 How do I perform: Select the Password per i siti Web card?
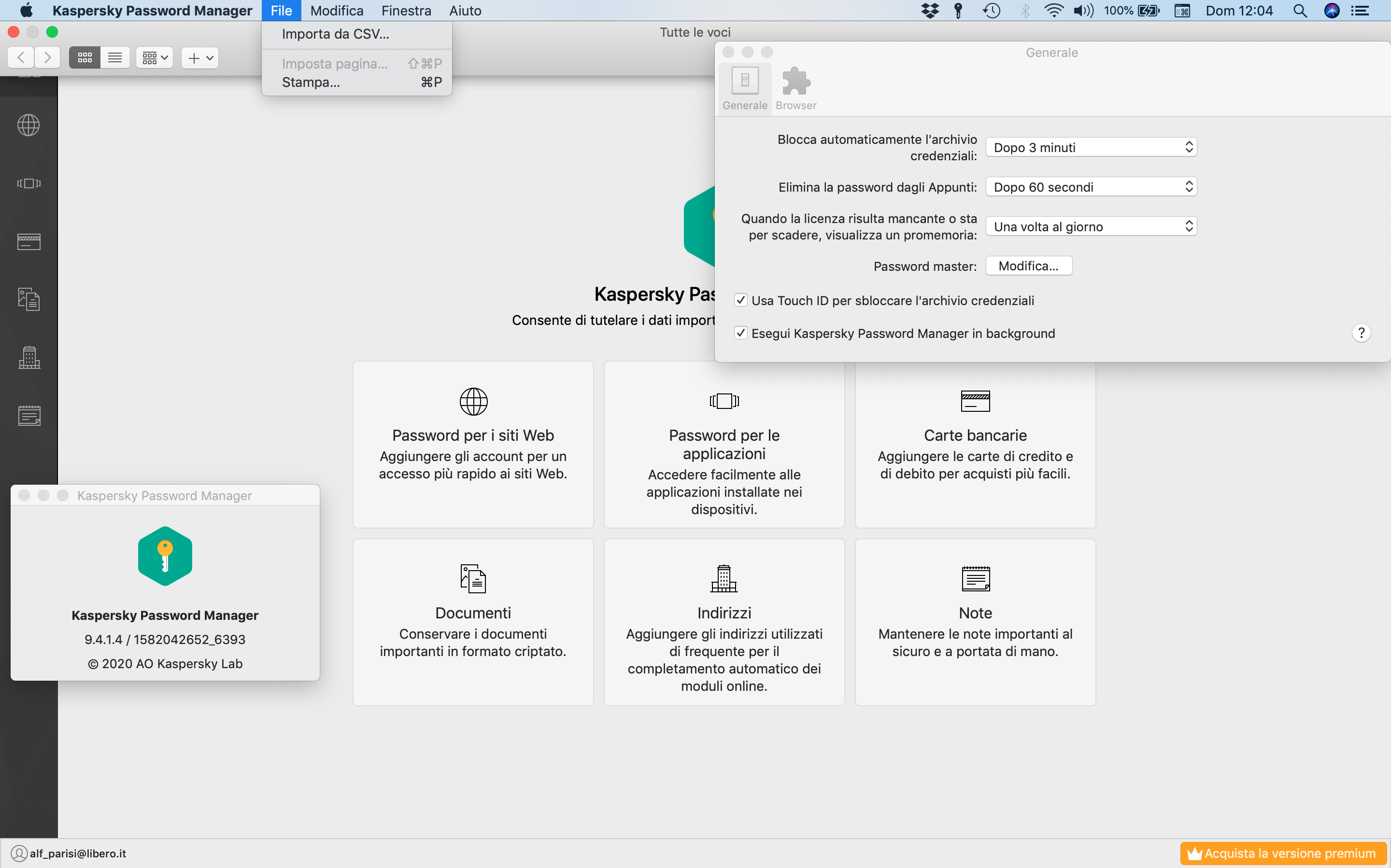473,444
